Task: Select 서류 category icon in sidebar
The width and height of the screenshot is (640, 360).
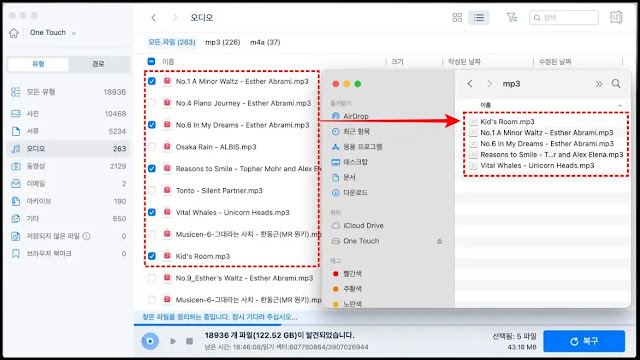Action: (16, 131)
